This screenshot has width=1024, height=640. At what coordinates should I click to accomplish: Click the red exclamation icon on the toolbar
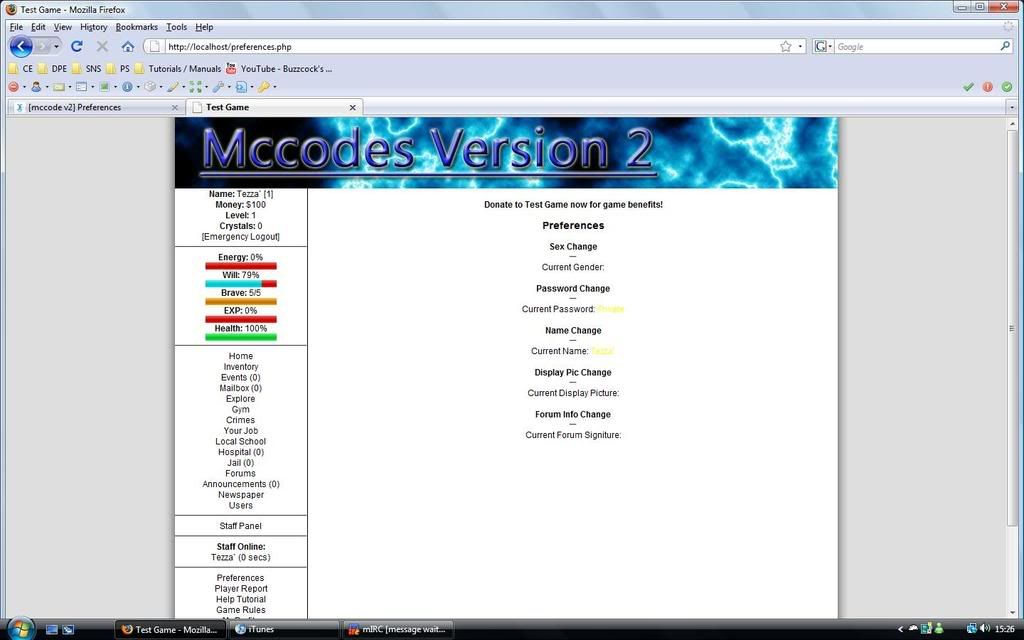988,87
